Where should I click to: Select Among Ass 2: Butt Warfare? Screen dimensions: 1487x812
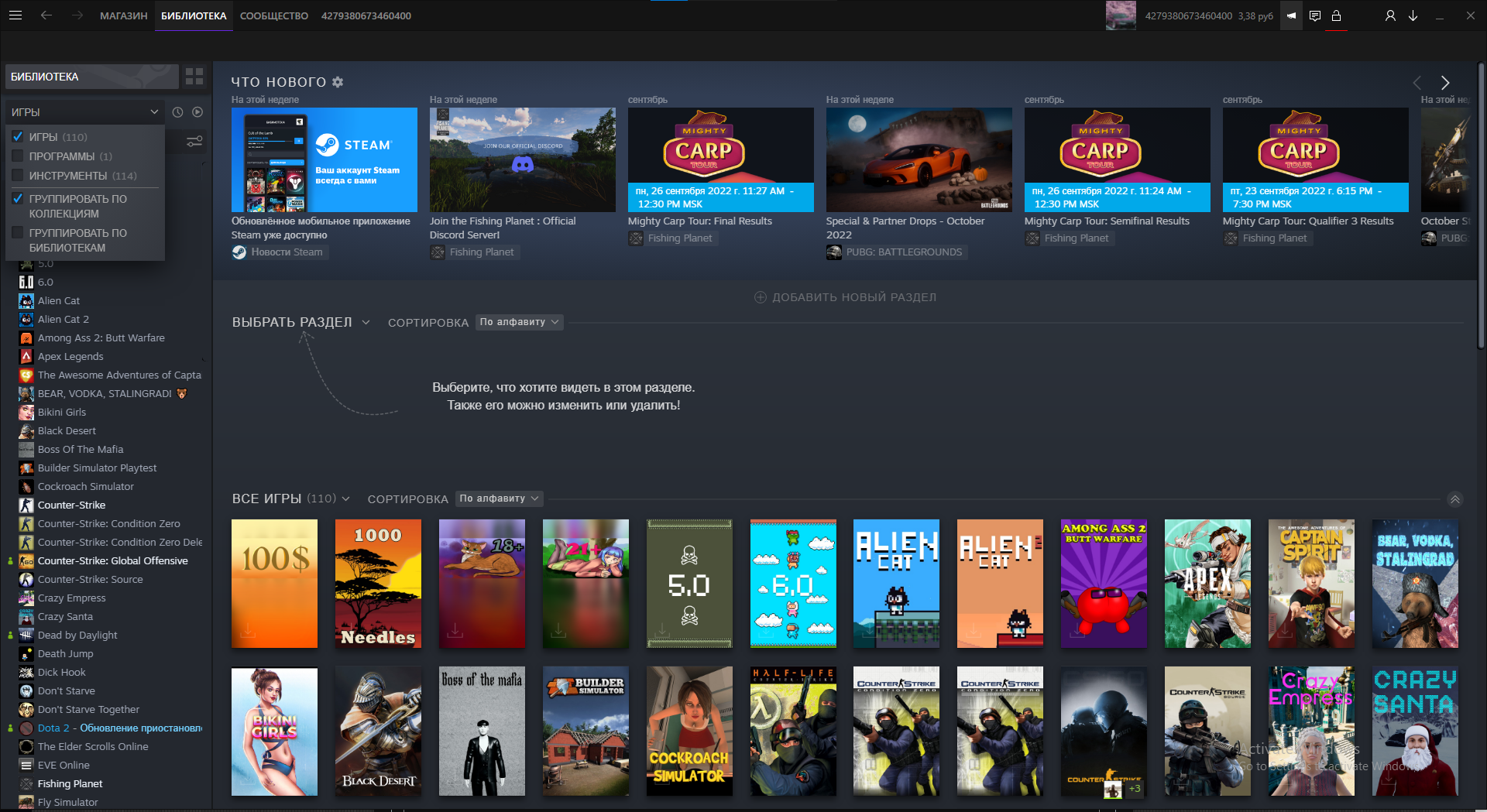point(101,337)
